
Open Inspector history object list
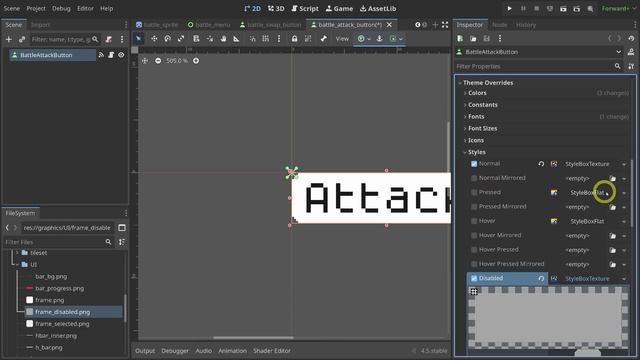click(x=631, y=38)
